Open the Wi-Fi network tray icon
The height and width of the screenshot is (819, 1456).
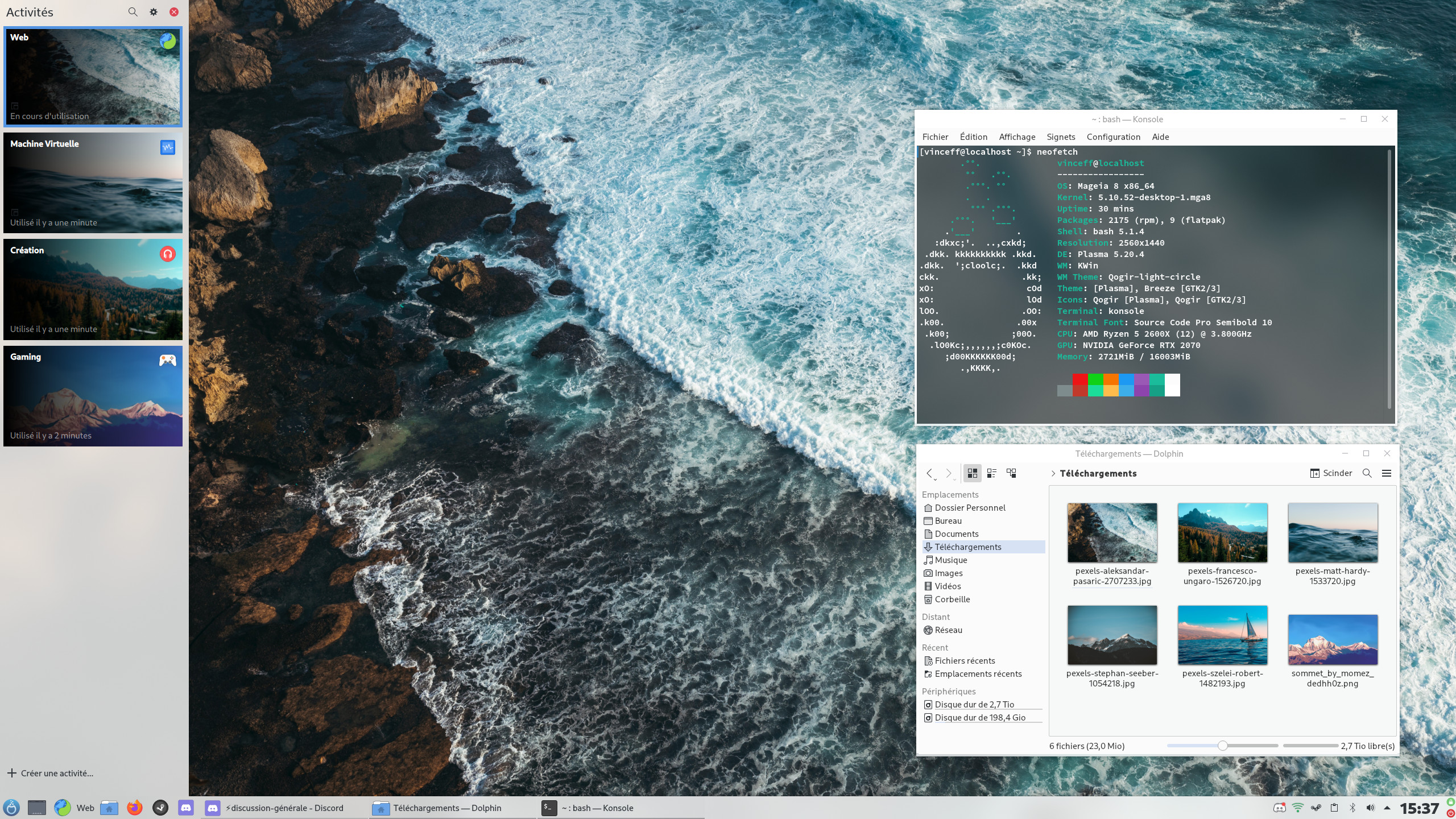tap(1298, 808)
